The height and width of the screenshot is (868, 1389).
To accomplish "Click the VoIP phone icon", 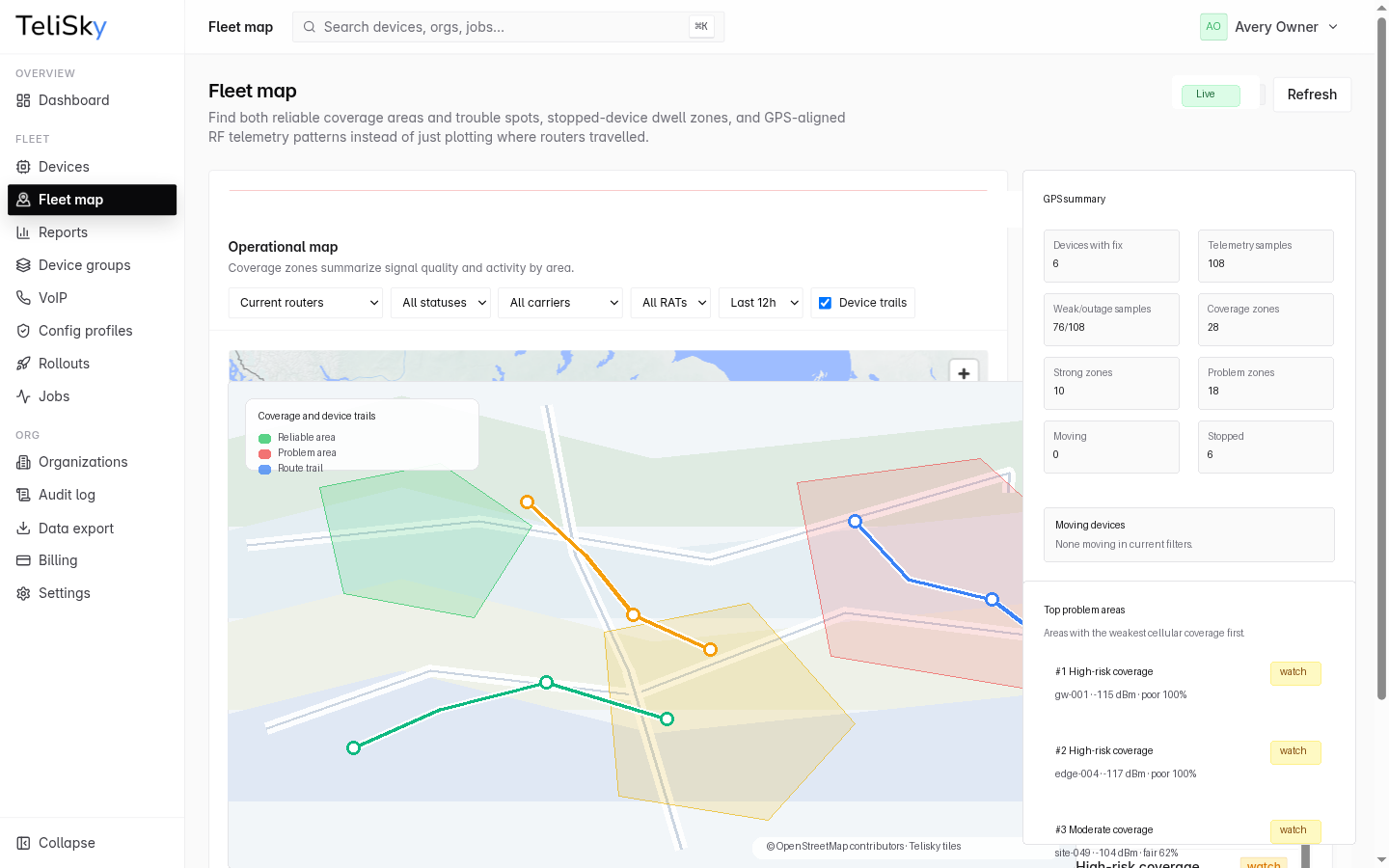I will click(23, 298).
